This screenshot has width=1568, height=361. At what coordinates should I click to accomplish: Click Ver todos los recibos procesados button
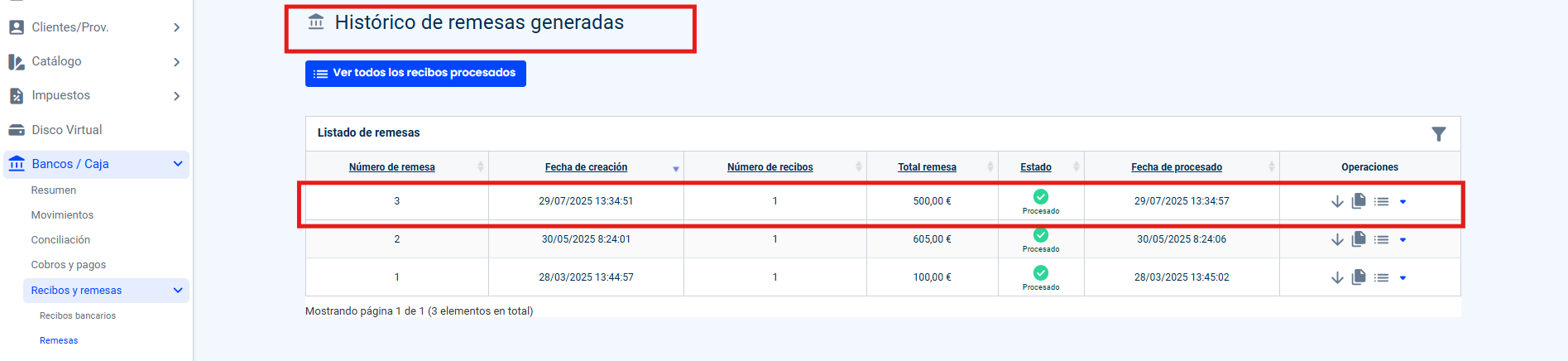point(415,74)
